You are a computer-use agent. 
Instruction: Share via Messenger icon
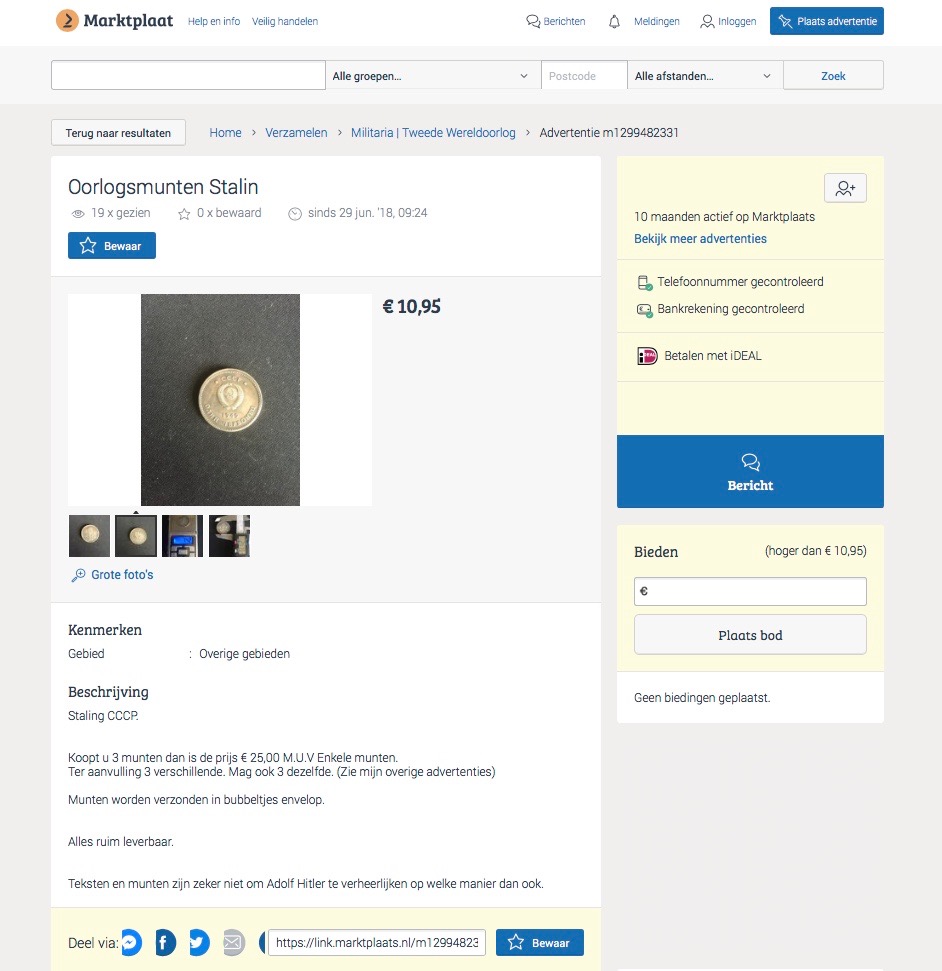pyautogui.click(x=131, y=943)
